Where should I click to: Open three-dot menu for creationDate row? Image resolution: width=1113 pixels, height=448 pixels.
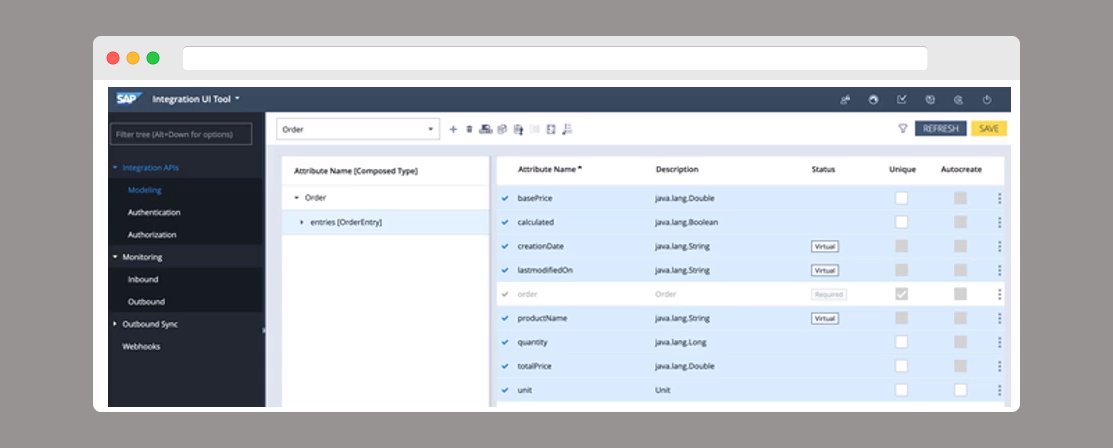999,246
